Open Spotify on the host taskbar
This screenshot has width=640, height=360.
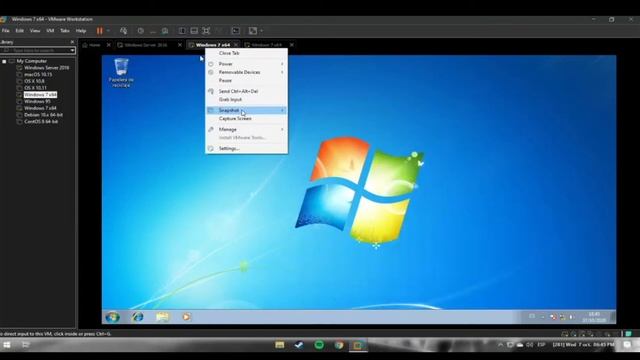[x=319, y=345]
